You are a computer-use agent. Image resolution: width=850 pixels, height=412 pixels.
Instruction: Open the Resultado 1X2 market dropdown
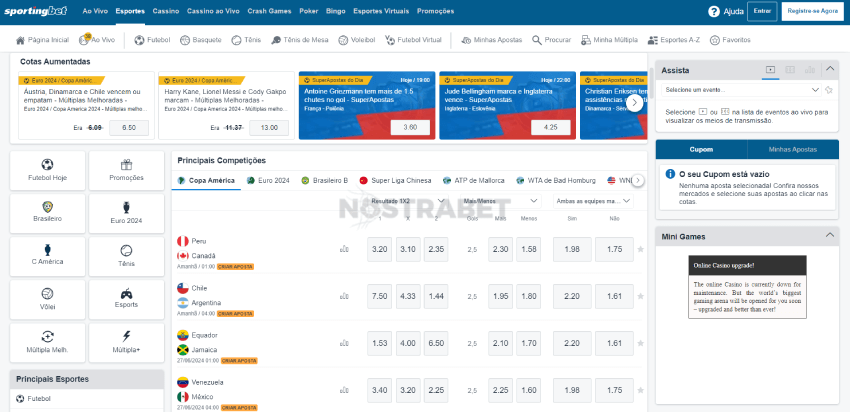point(407,201)
